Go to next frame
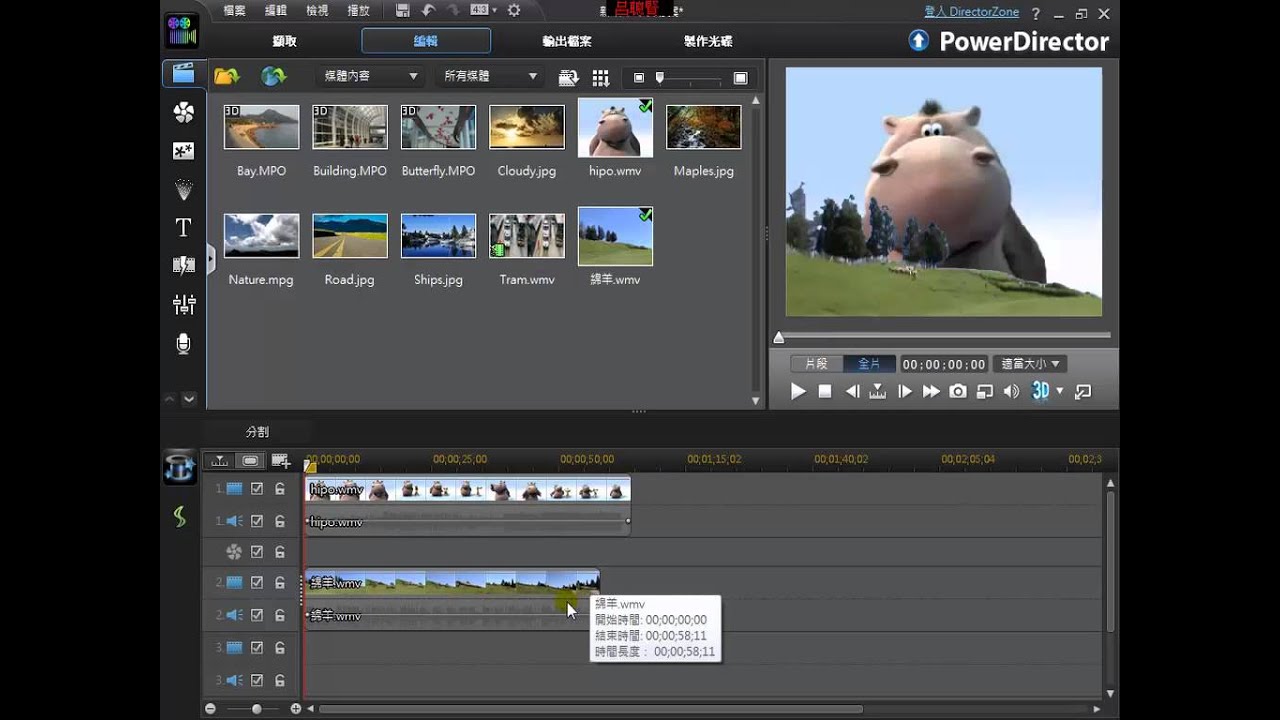The height and width of the screenshot is (720, 1280). (905, 391)
